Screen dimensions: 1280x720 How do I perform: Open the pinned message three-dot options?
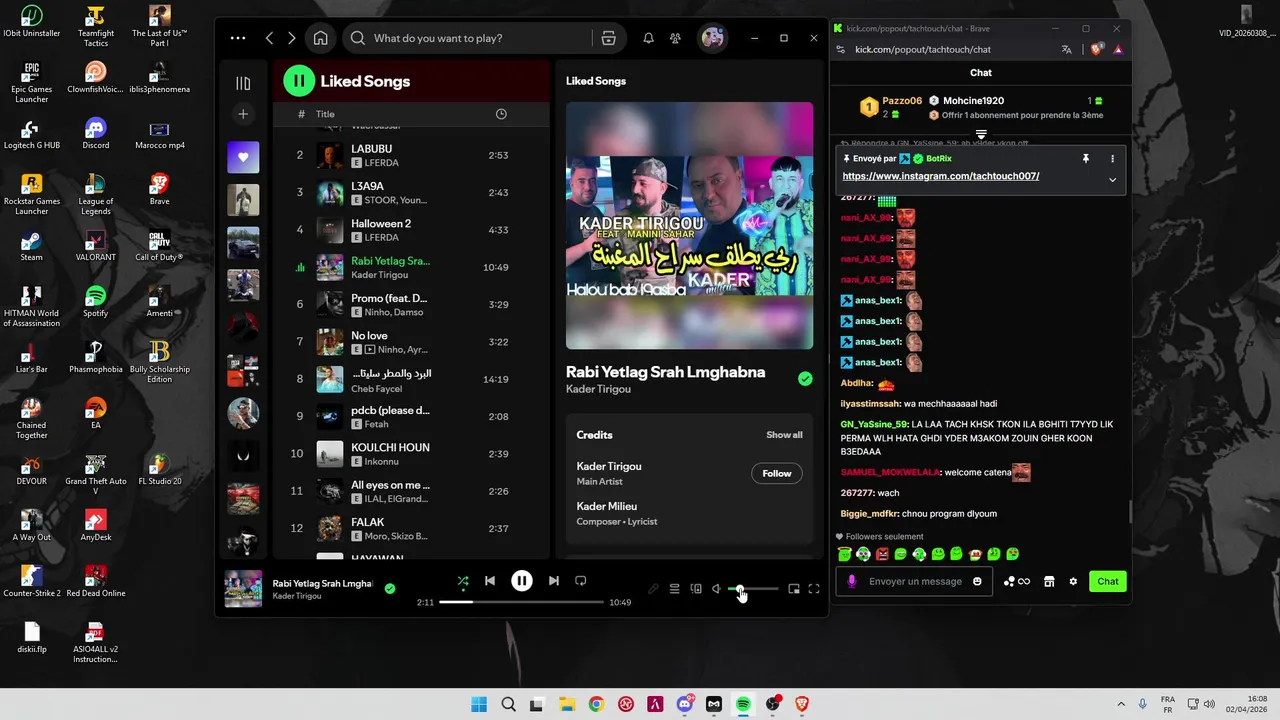click(1112, 158)
